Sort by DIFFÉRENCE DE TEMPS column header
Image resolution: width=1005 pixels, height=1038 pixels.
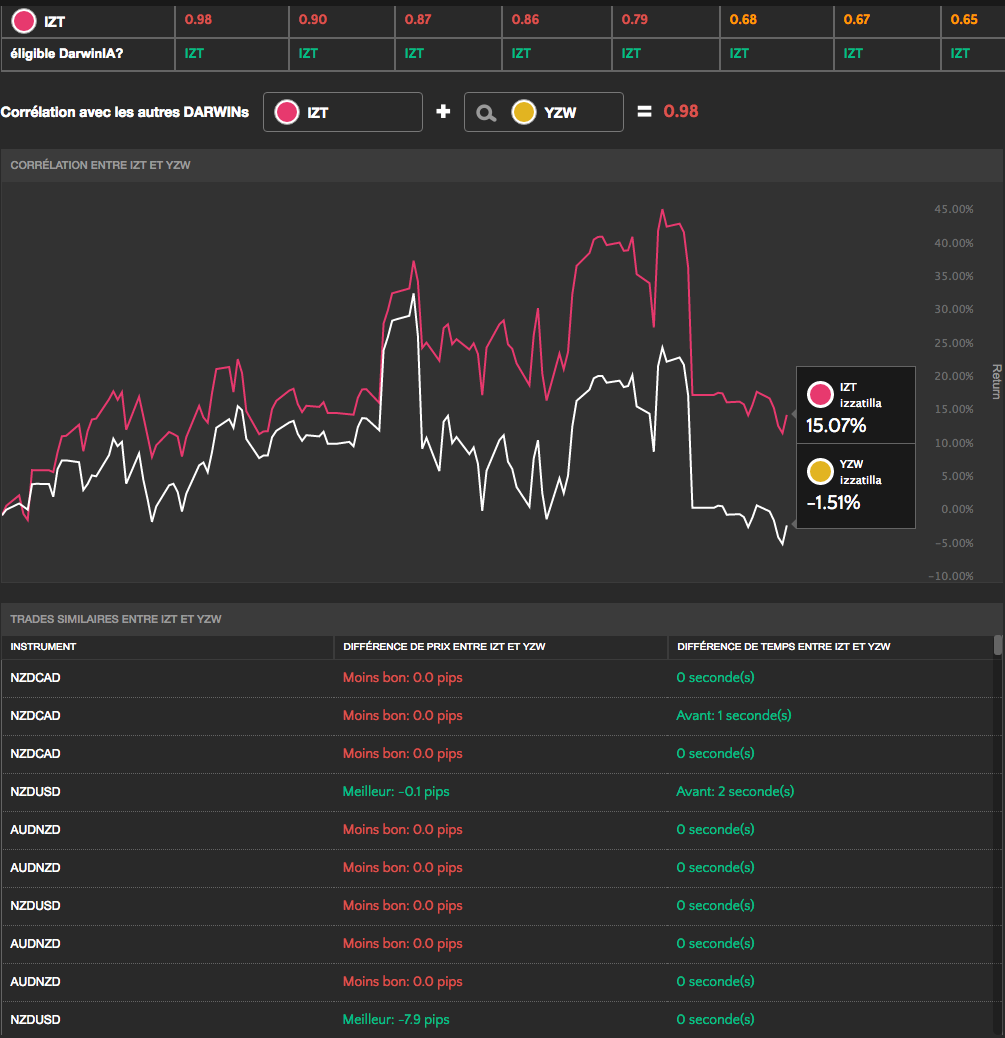[x=783, y=647]
